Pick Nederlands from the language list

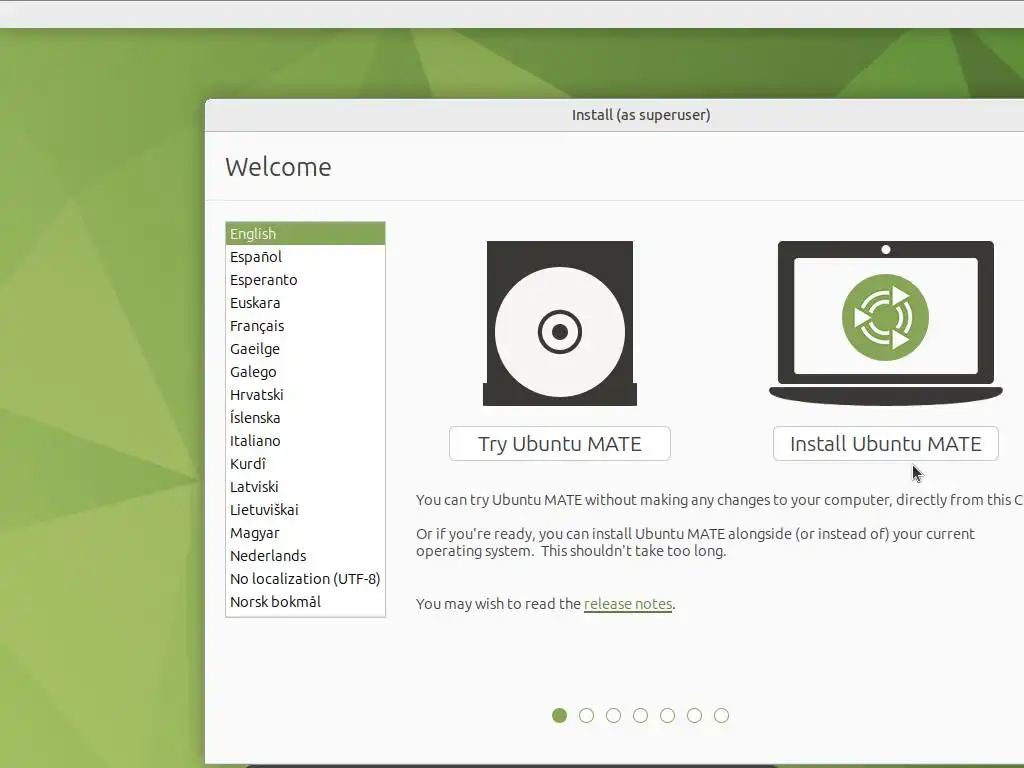[x=305, y=555]
